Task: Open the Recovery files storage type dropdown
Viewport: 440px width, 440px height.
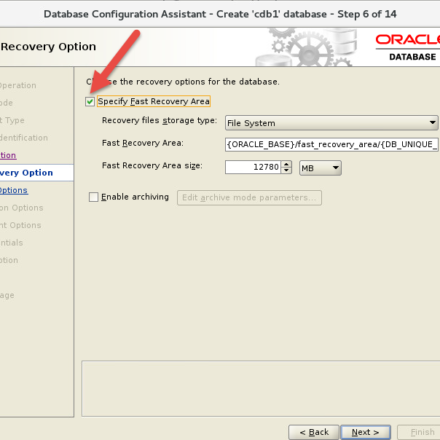Action: point(332,123)
